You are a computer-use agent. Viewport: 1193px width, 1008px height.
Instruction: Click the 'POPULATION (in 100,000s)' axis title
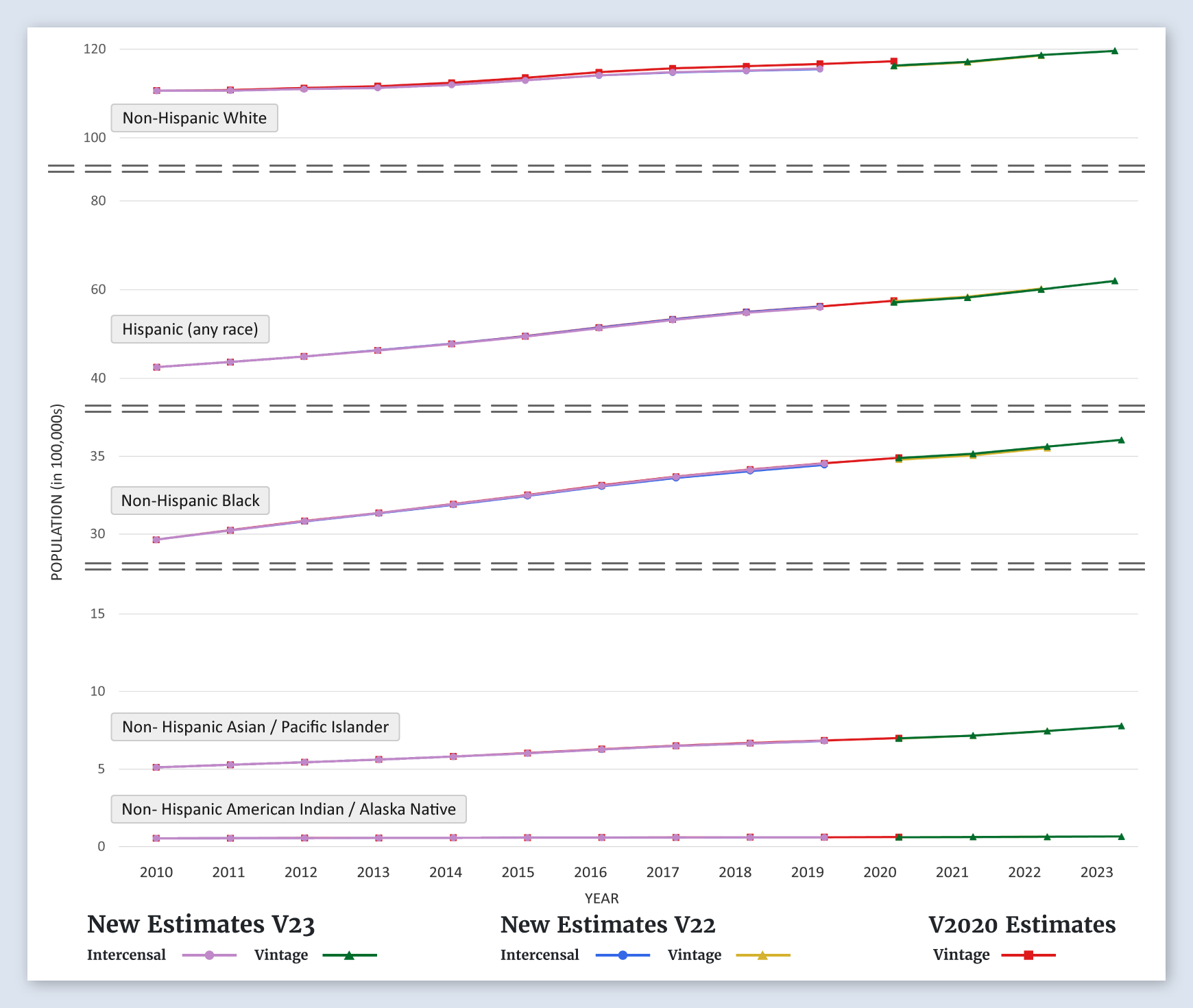(57, 492)
